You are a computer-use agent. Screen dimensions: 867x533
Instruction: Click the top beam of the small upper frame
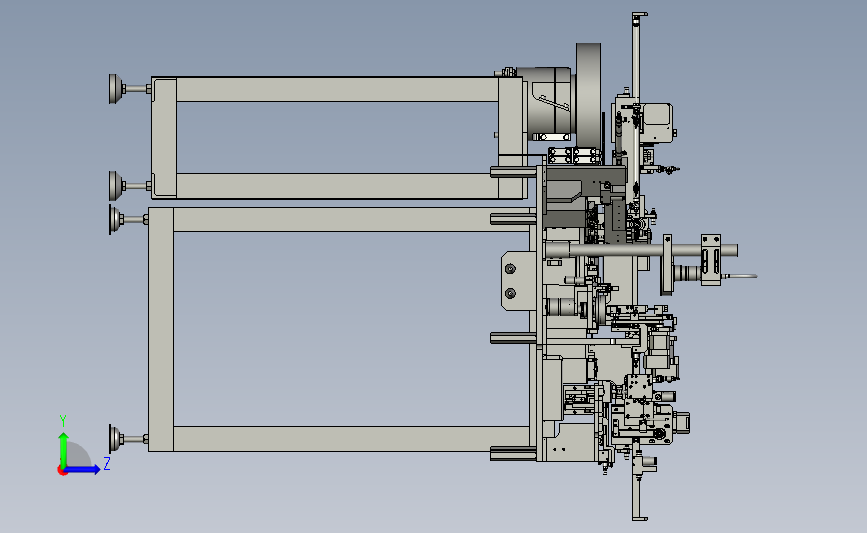(x=337, y=90)
